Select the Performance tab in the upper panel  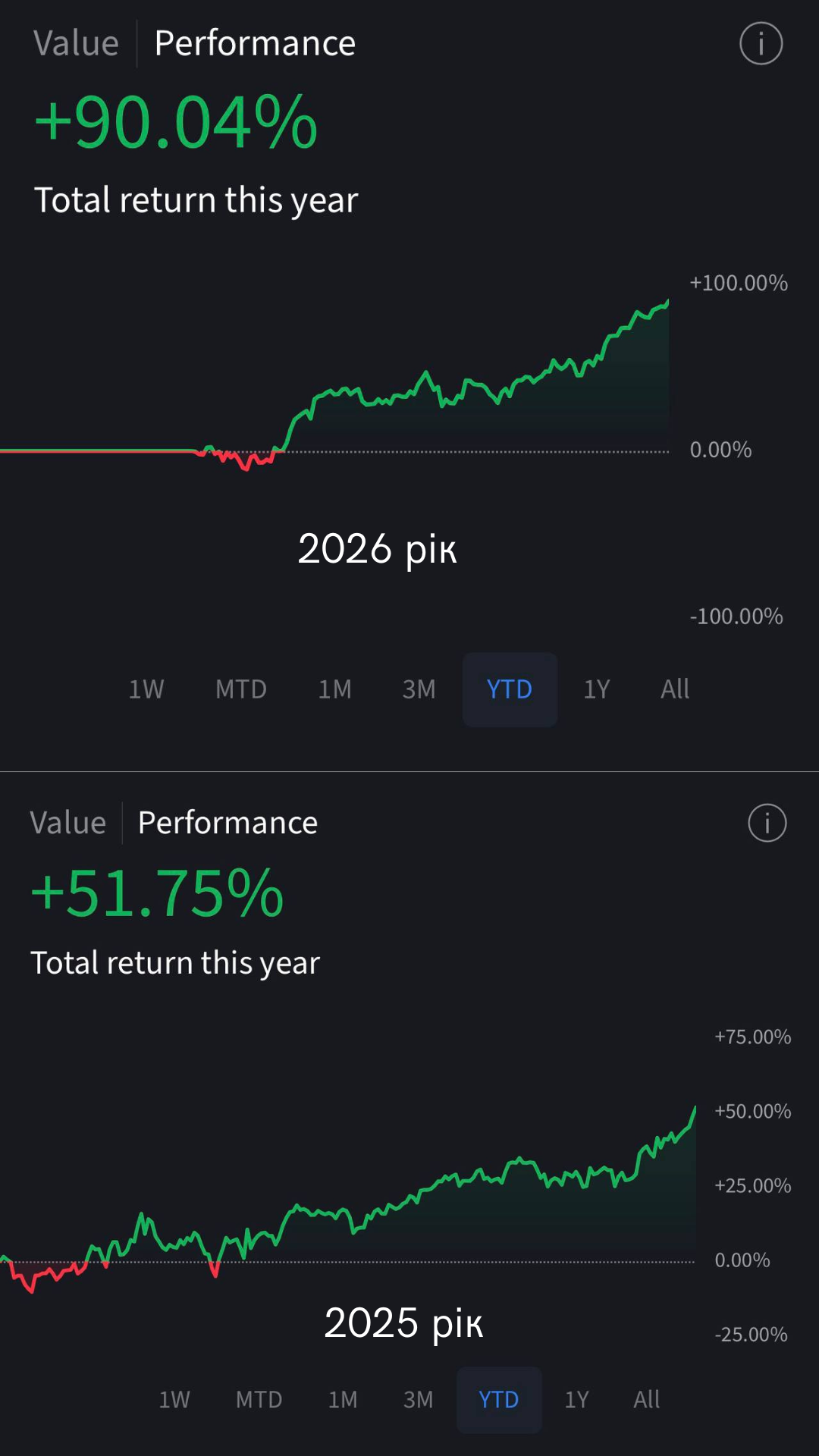pos(255,43)
